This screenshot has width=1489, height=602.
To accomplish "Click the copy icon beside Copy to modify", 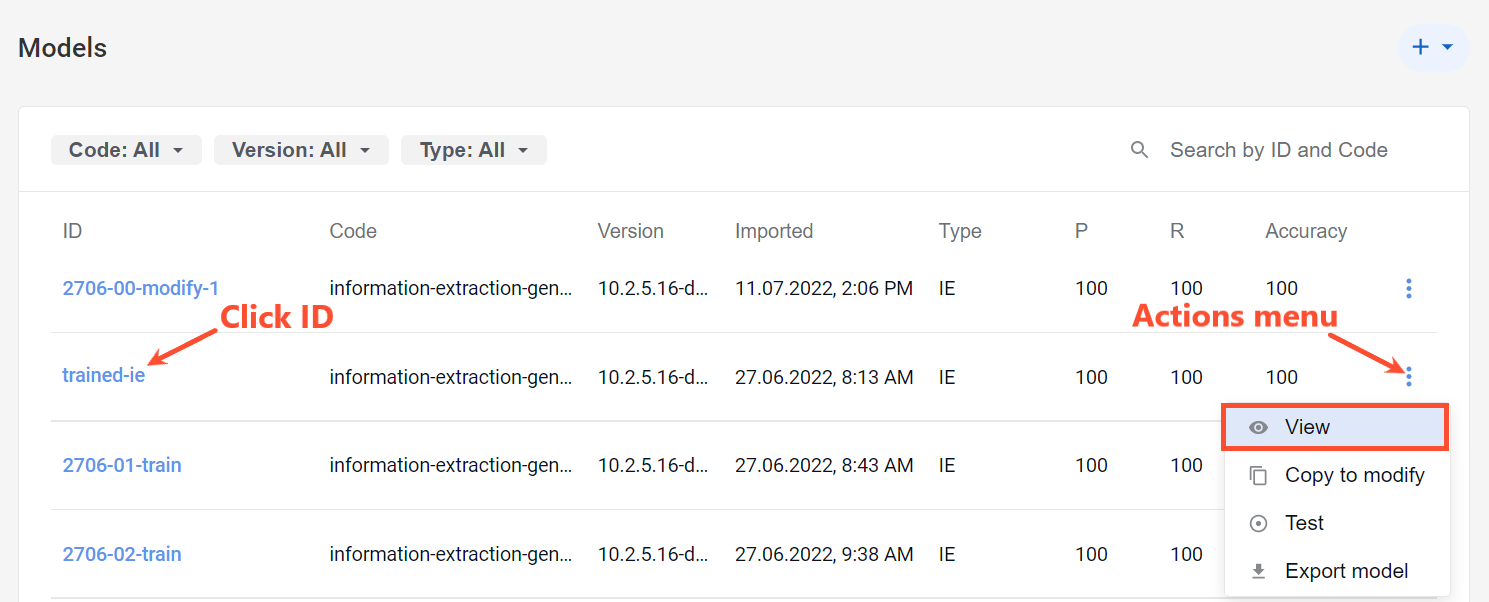I will click(x=1259, y=475).
